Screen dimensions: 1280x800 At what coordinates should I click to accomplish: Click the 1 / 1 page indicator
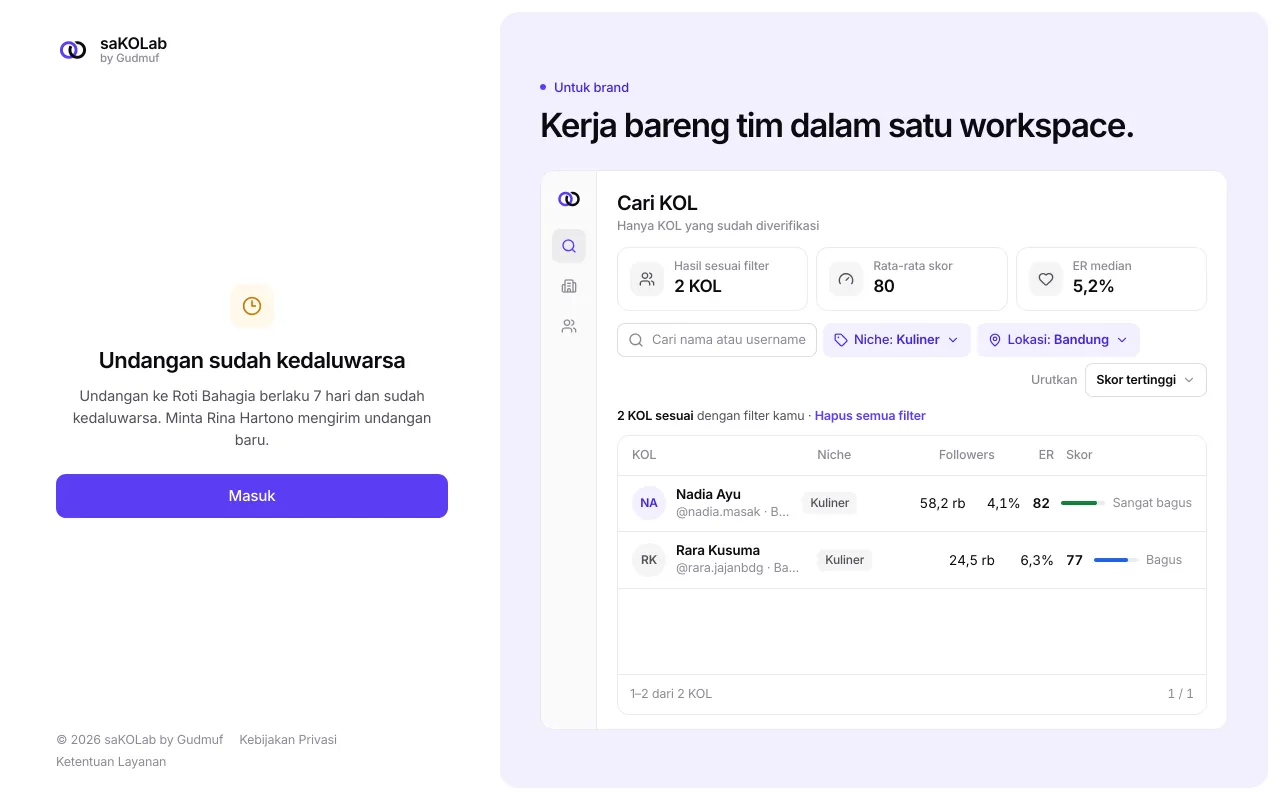coord(1181,694)
